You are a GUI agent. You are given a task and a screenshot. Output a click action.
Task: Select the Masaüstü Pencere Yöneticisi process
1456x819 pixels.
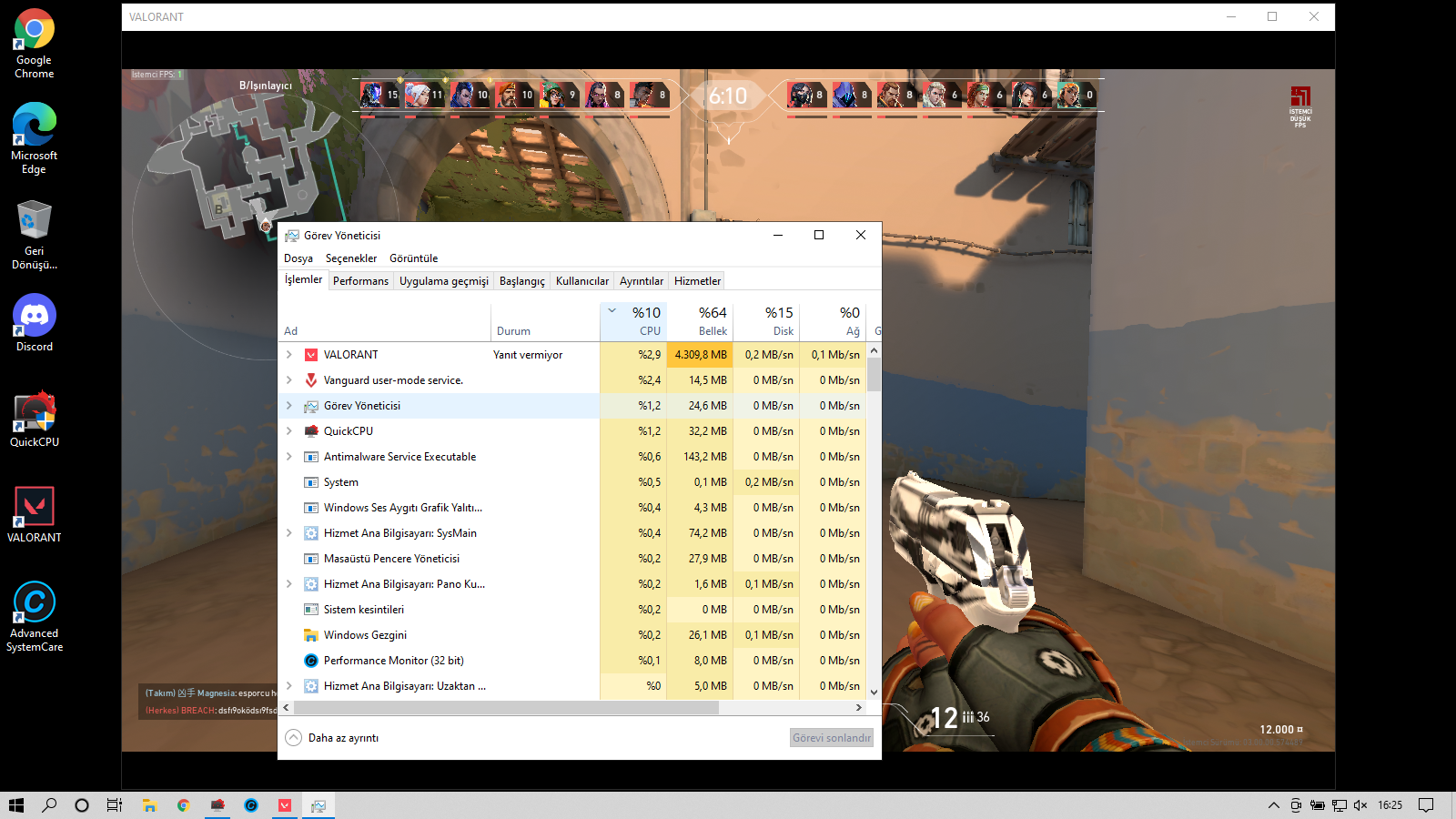(x=391, y=559)
